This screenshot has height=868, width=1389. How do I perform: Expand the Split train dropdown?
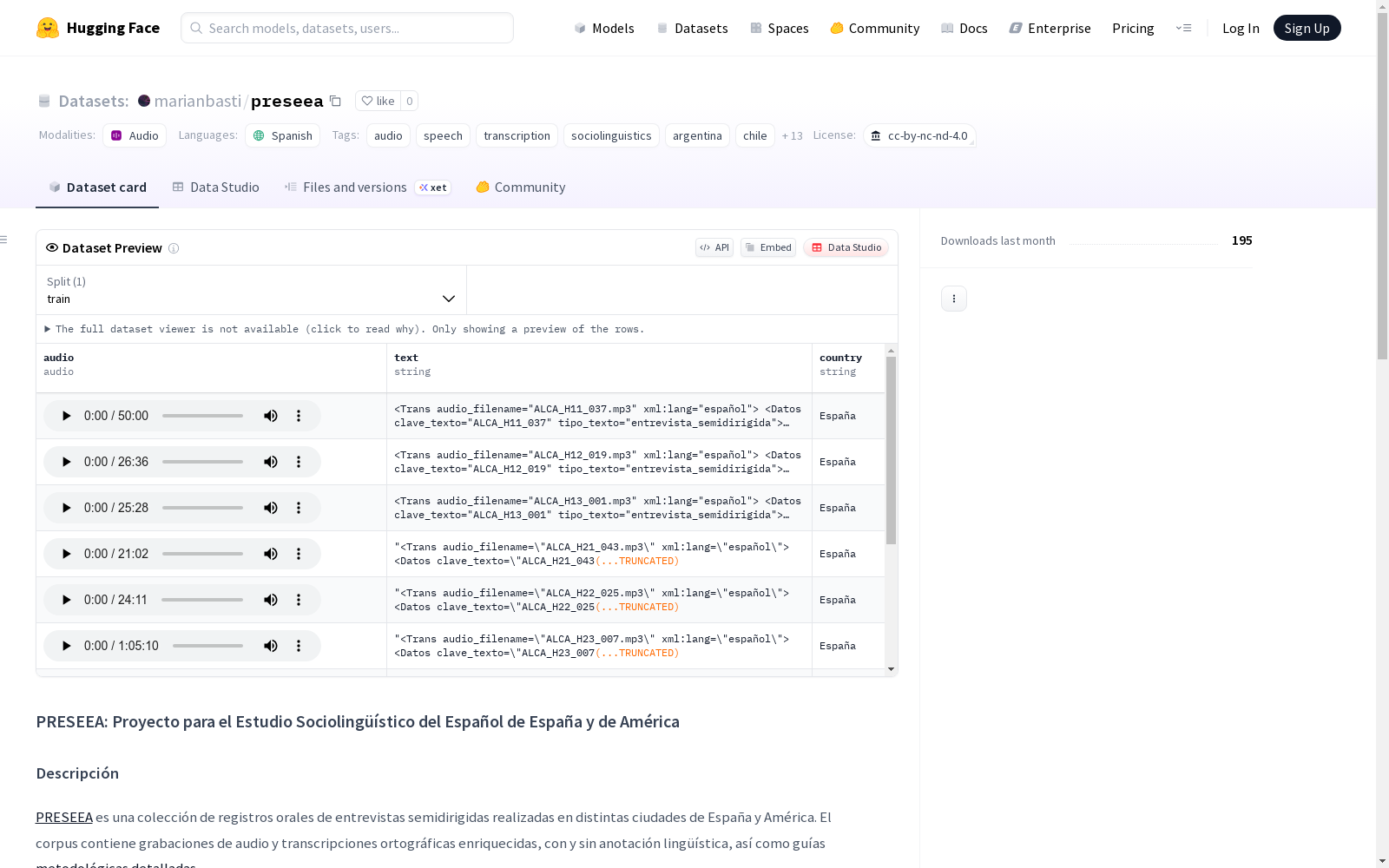(x=251, y=290)
